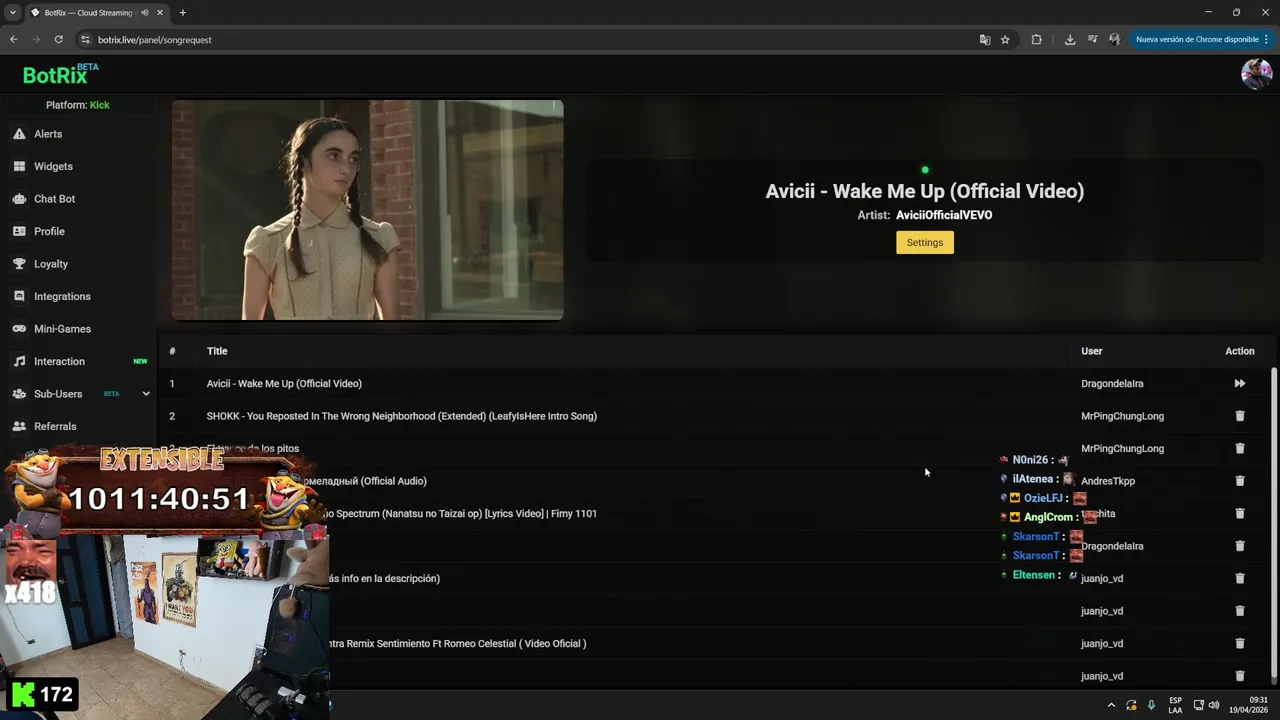Delete AndresTkpp's requested song
The width and height of the screenshot is (1280, 720).
(x=1239, y=481)
